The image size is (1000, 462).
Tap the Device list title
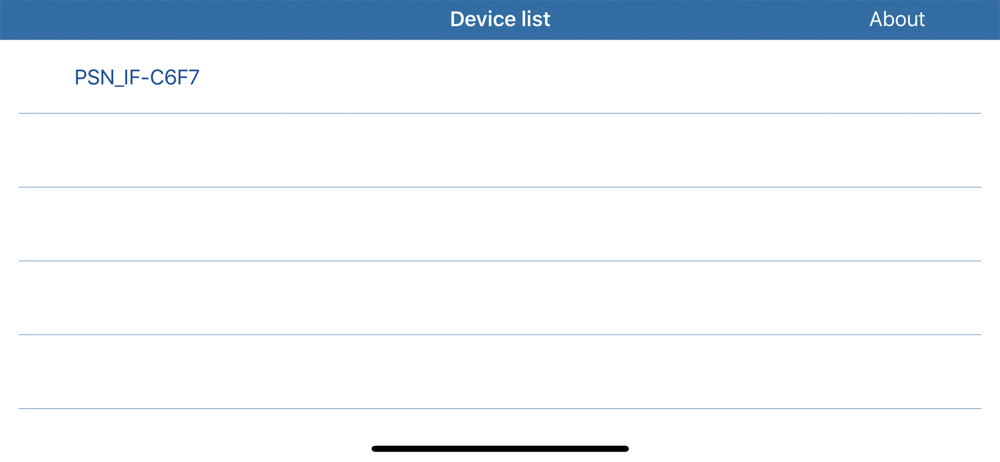500,19
